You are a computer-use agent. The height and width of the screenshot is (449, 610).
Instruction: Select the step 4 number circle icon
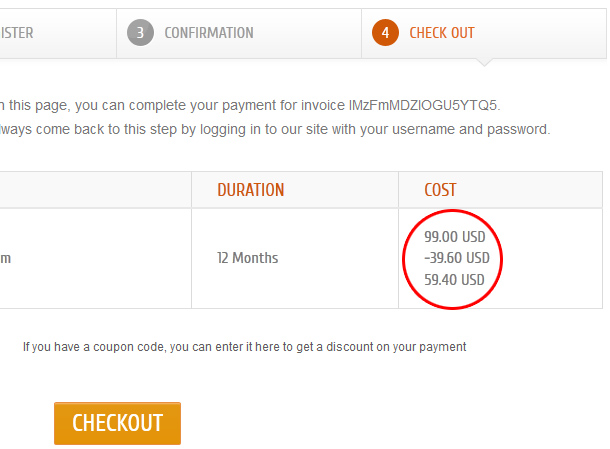click(385, 33)
